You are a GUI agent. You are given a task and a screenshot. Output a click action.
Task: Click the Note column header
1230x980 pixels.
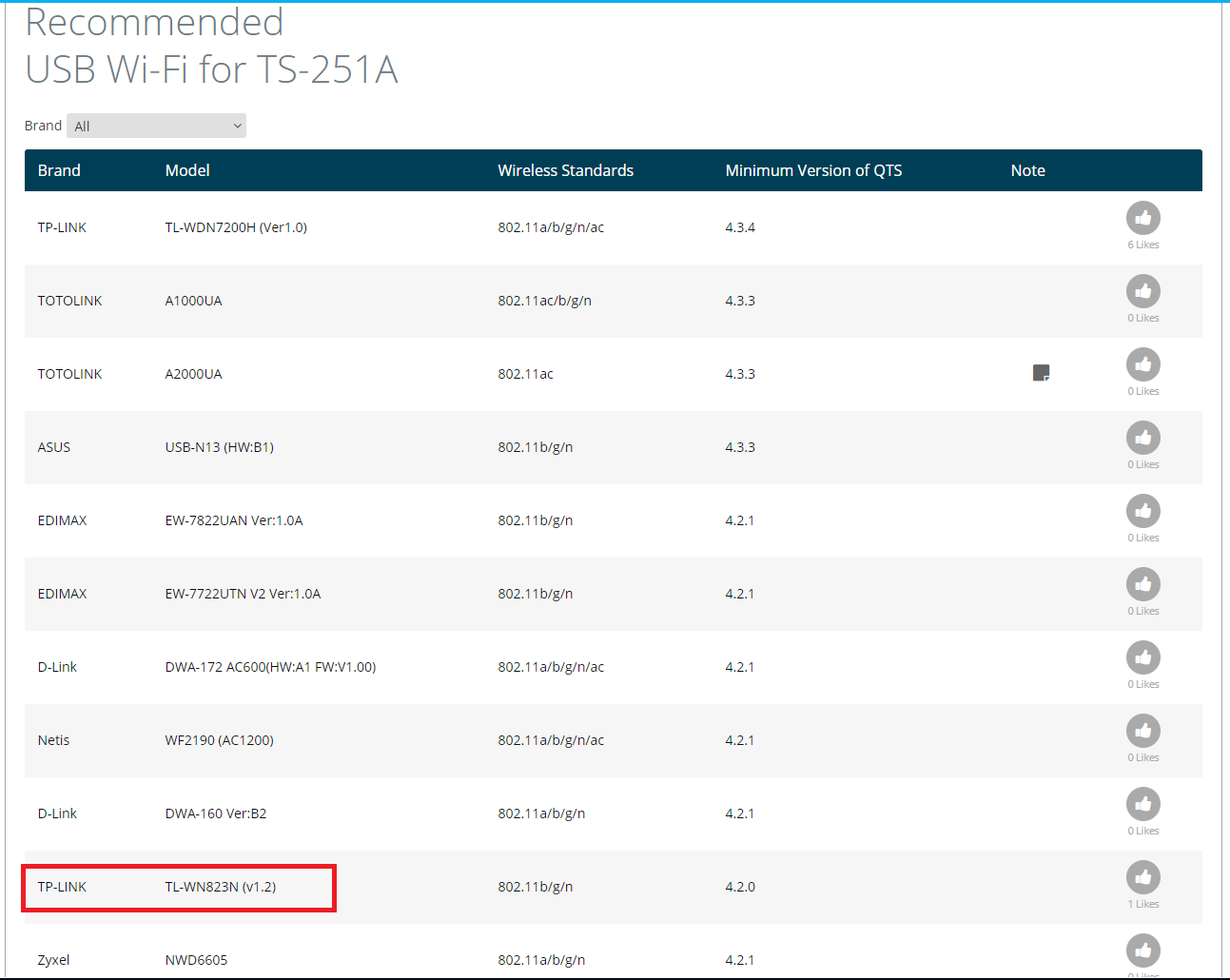click(x=1027, y=170)
